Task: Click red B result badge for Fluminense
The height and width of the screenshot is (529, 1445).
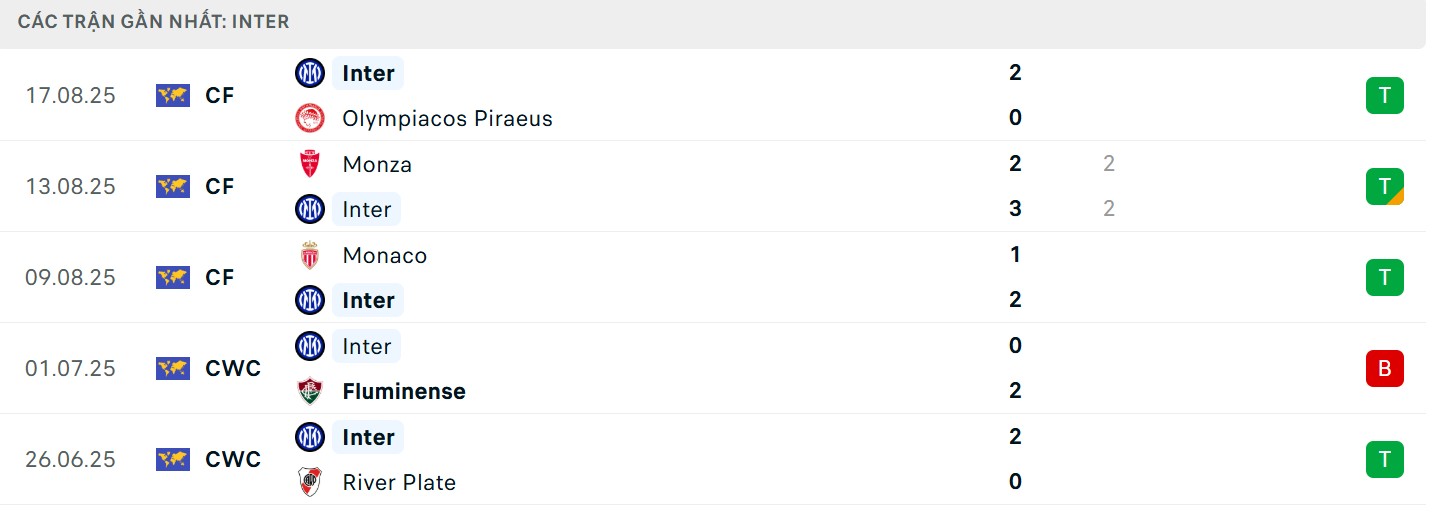Action: point(1384,368)
